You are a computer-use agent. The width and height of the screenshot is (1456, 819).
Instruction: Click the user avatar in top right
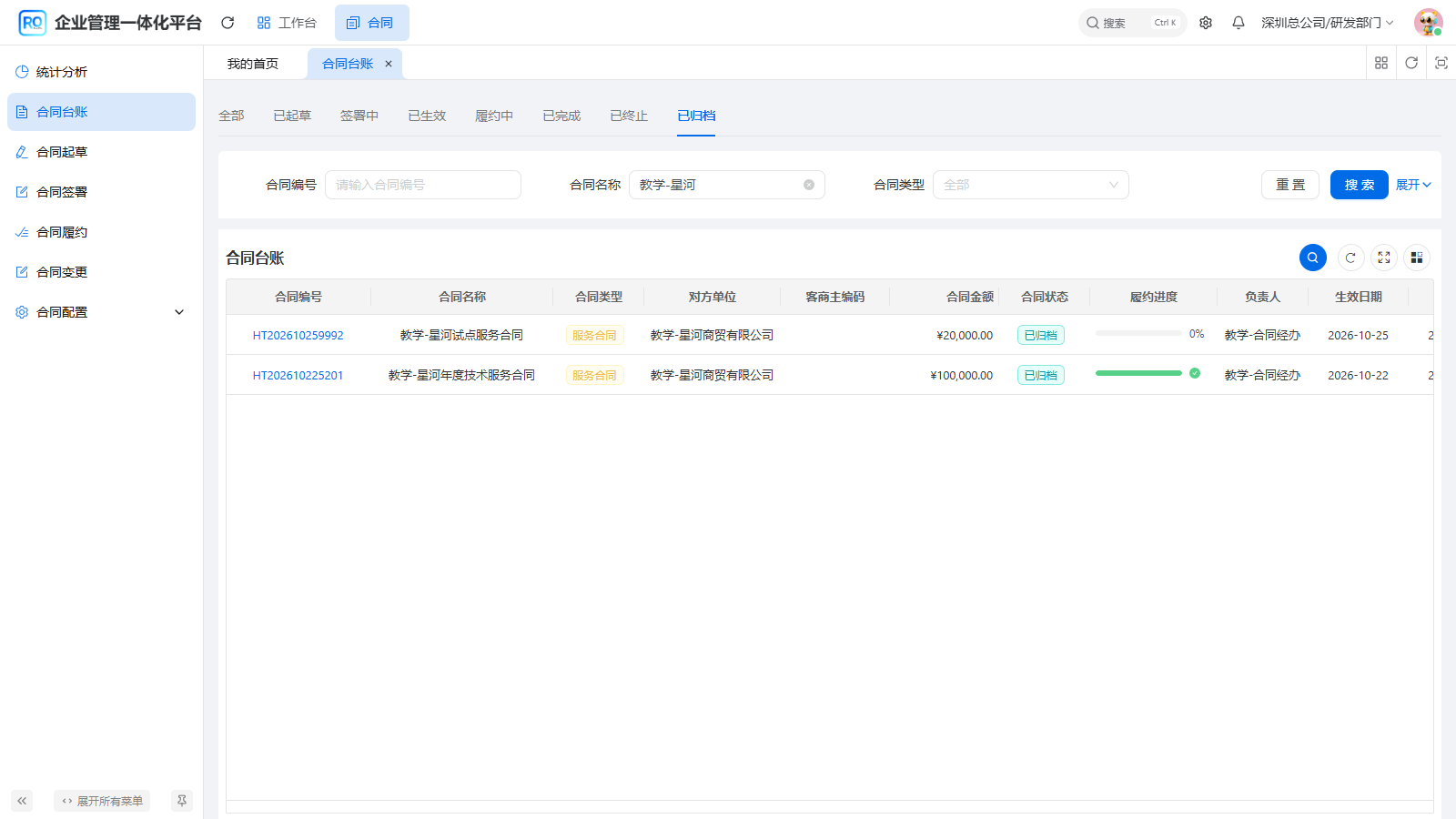point(1429,23)
